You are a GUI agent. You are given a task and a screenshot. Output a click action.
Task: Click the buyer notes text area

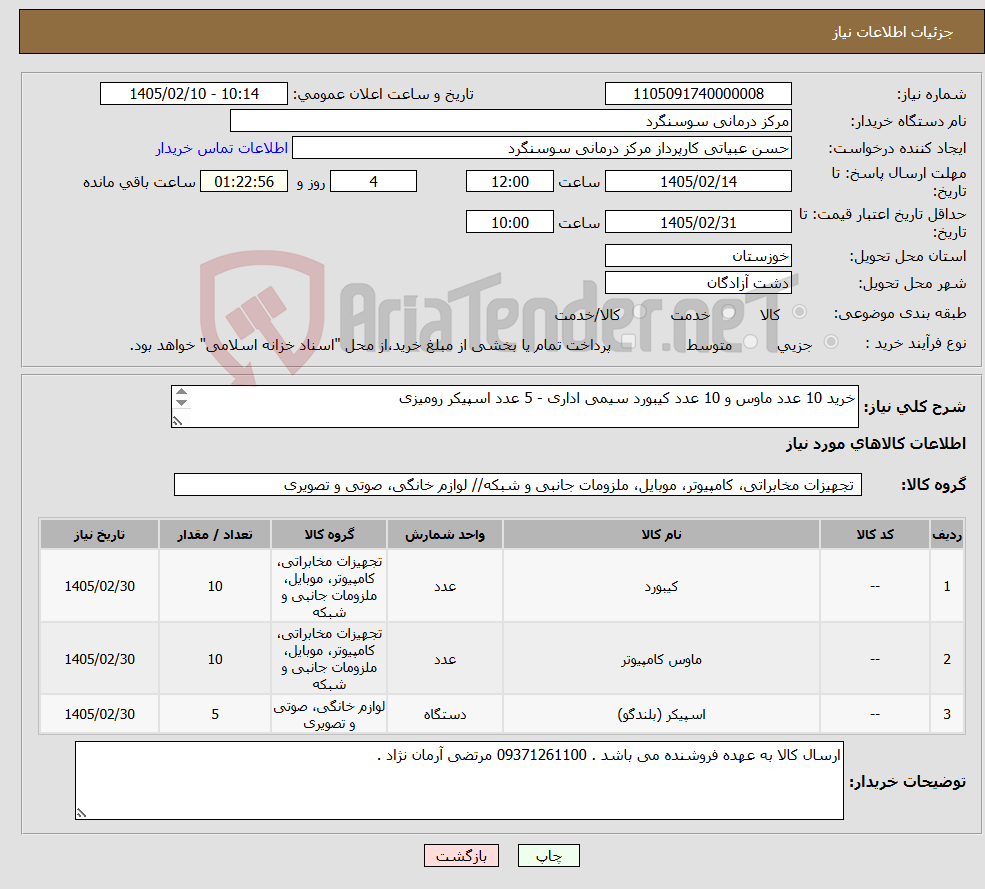coord(459,780)
